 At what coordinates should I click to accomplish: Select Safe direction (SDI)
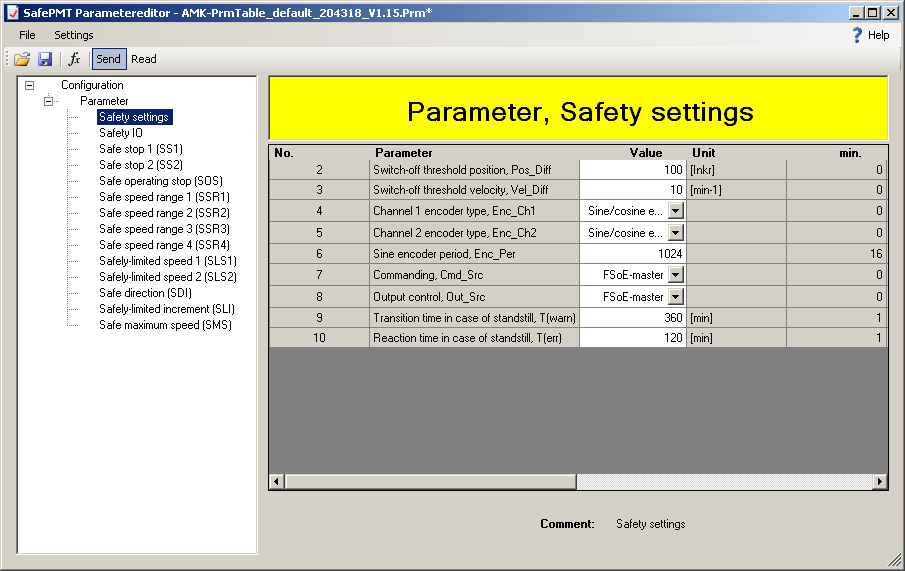[x=145, y=293]
